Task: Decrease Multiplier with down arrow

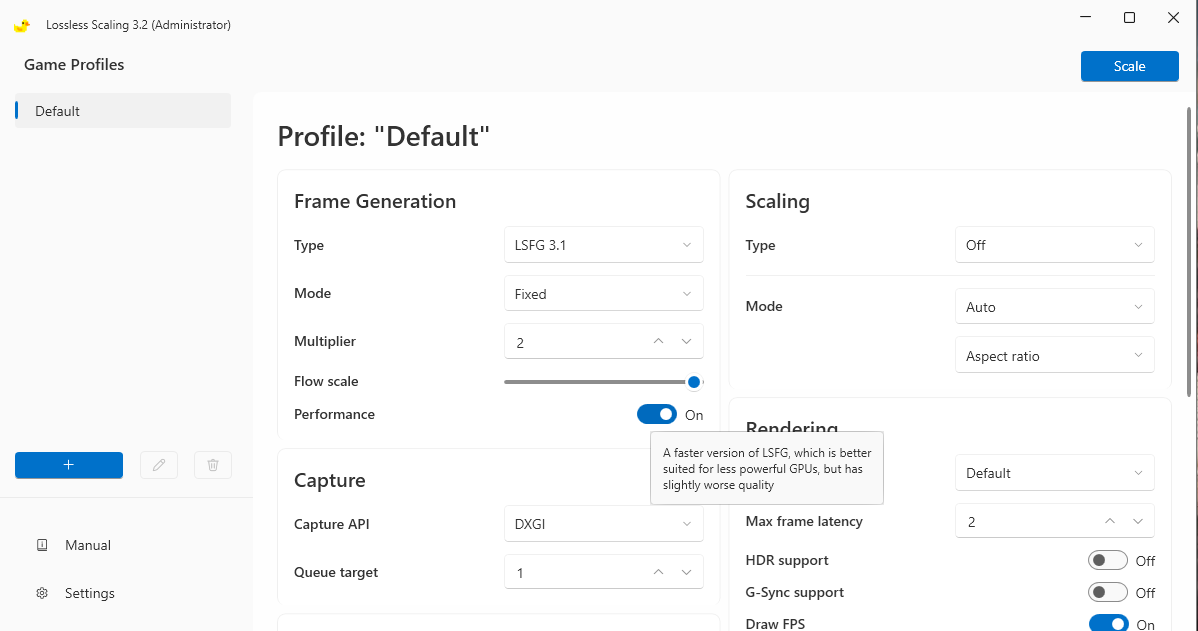Action: pos(686,341)
